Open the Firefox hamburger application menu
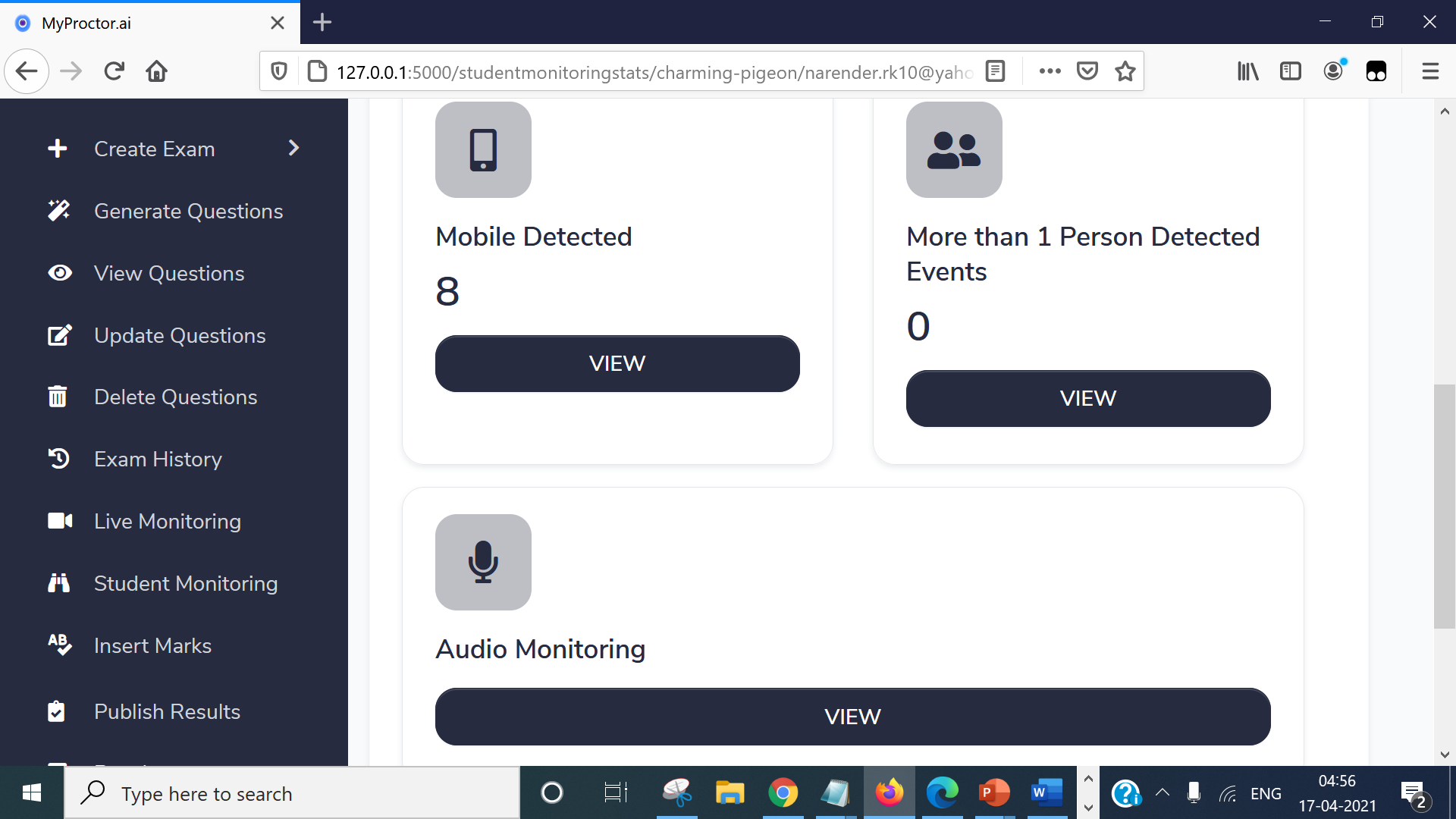The image size is (1456, 819). coord(1430,71)
